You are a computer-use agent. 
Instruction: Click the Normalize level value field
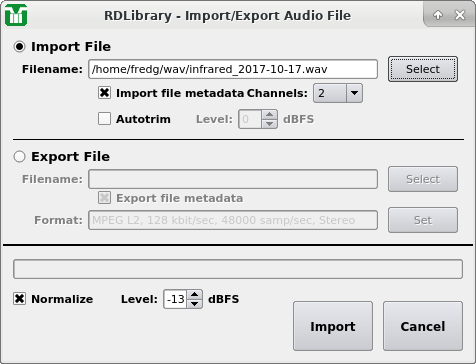pyautogui.click(x=176, y=299)
